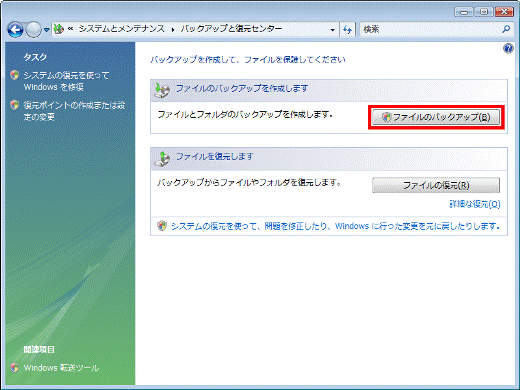Click title バックアップを作成して、ファイルを保護してください
520x390 pixels.
point(248,60)
